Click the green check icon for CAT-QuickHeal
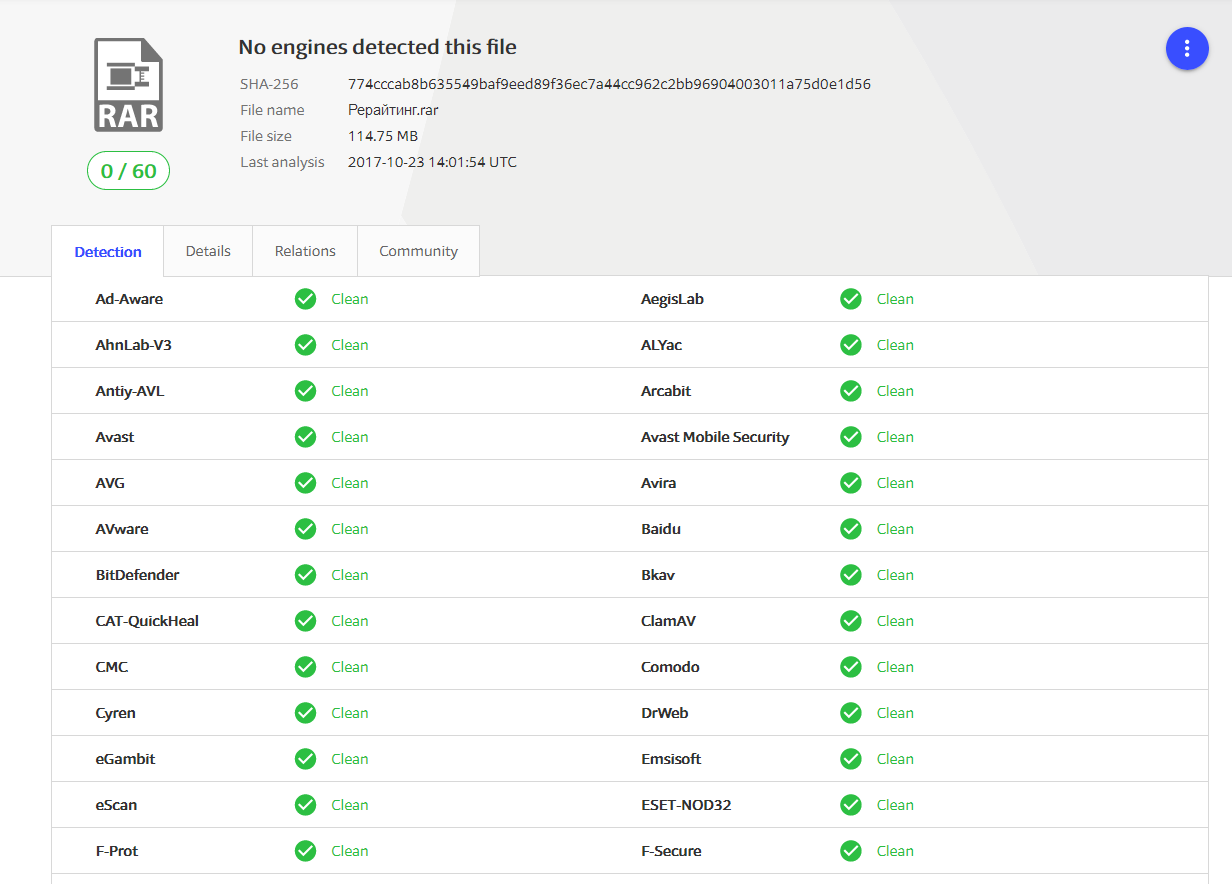The width and height of the screenshot is (1232, 884). [306, 621]
